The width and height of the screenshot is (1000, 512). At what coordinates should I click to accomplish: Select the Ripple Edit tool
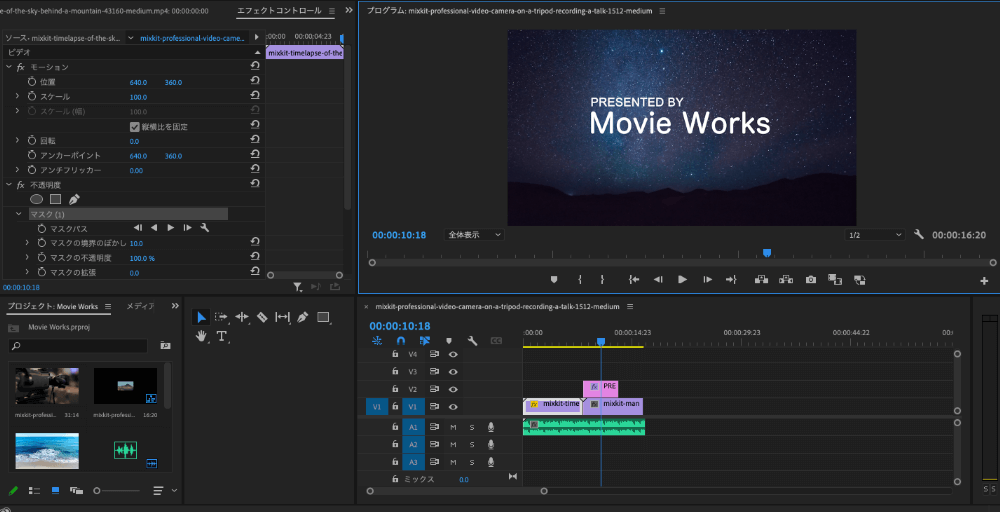click(242, 317)
